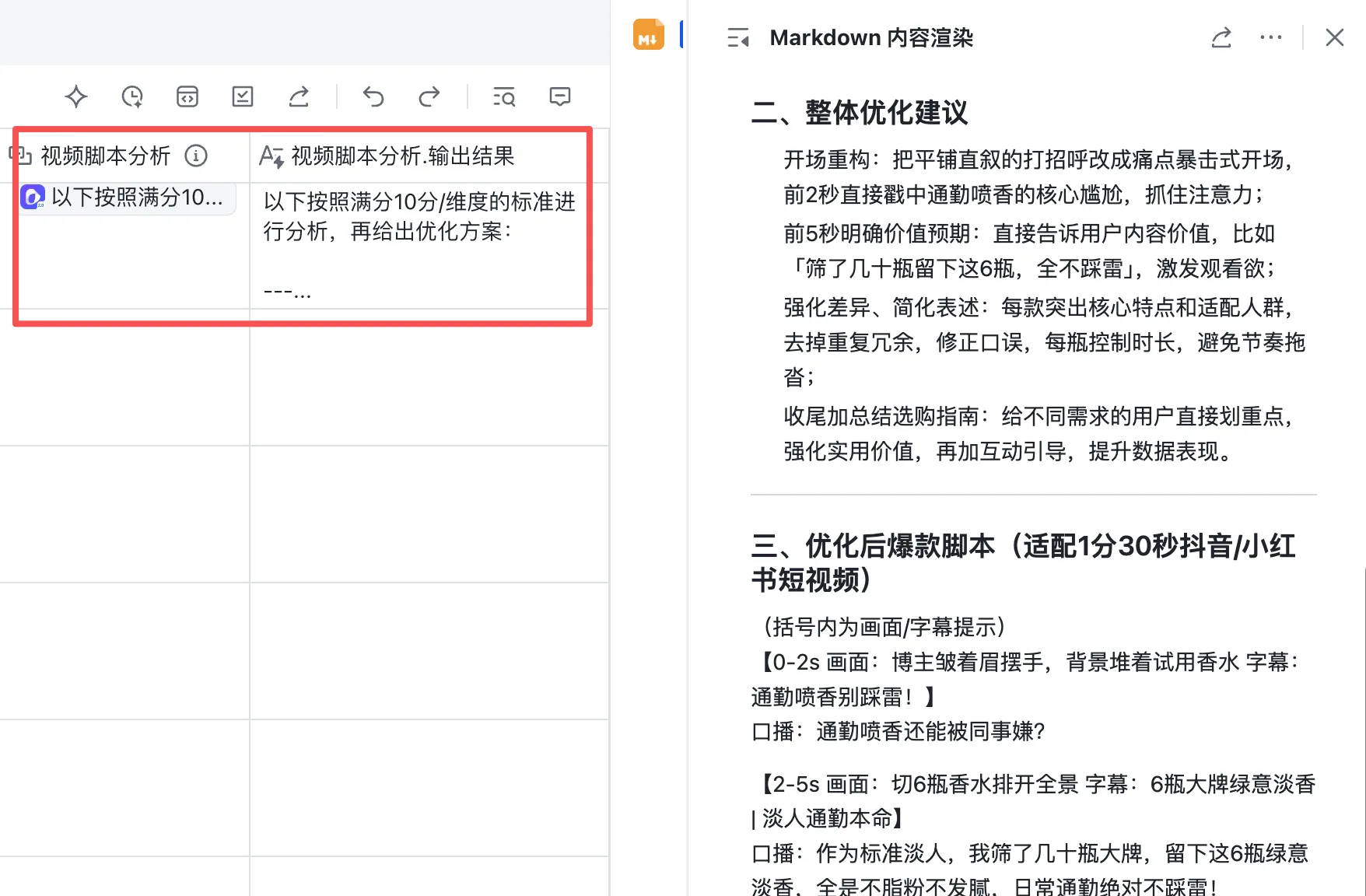
Task: Share the Markdown 内容渲染 panel
Action: click(1221, 37)
